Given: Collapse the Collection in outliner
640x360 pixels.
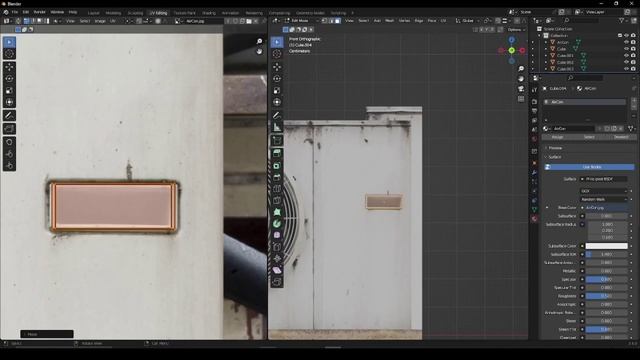Looking at the screenshot, I should tap(539, 36).
